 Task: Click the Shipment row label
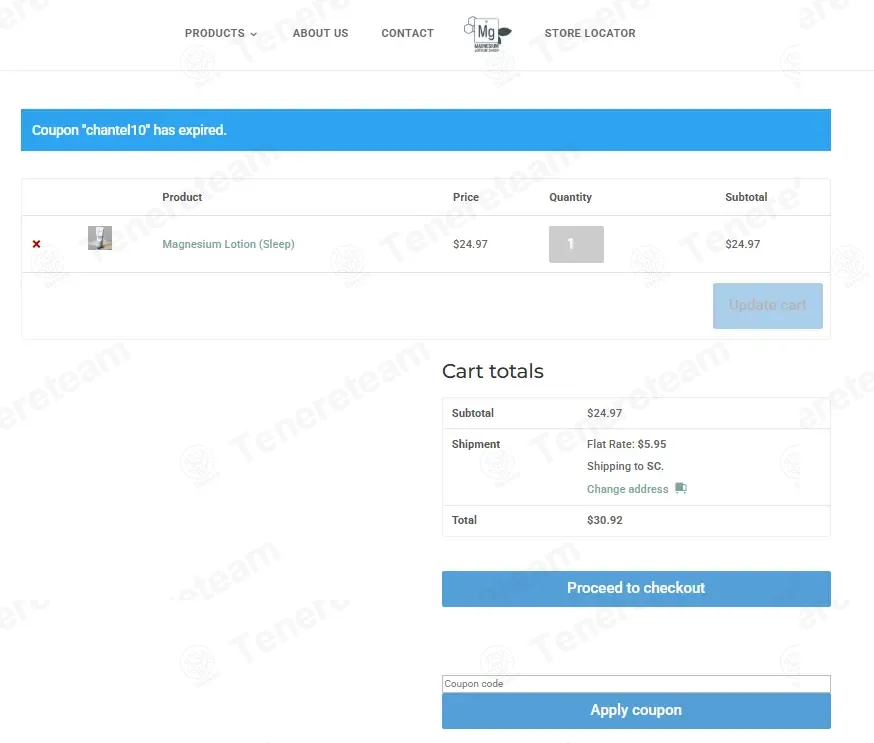(475, 444)
